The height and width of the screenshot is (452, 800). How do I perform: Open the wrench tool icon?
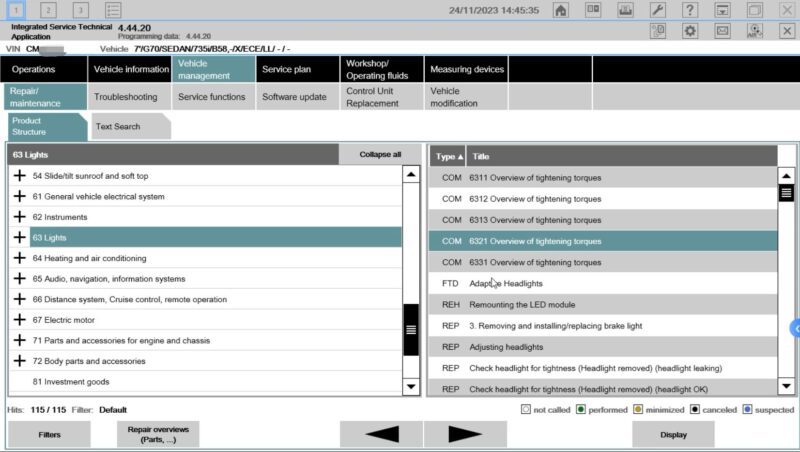coord(658,10)
